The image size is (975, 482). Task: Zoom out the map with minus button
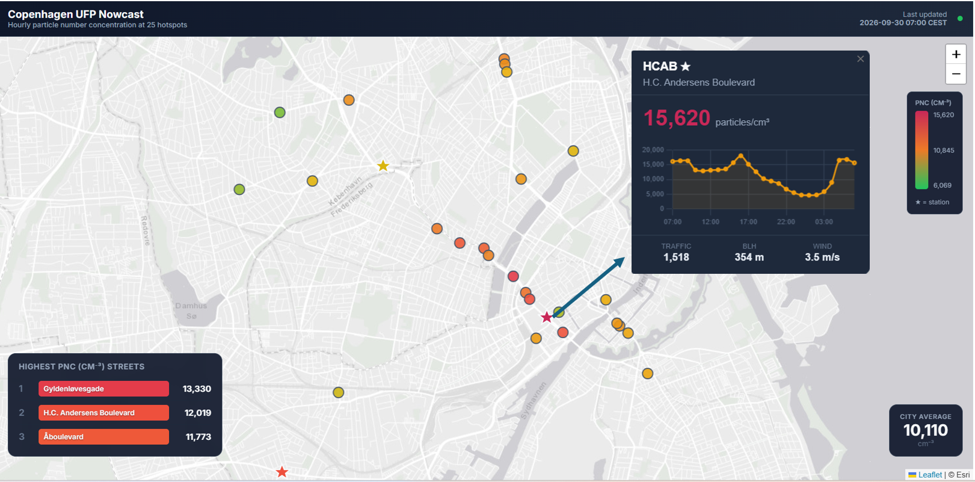[x=956, y=75]
